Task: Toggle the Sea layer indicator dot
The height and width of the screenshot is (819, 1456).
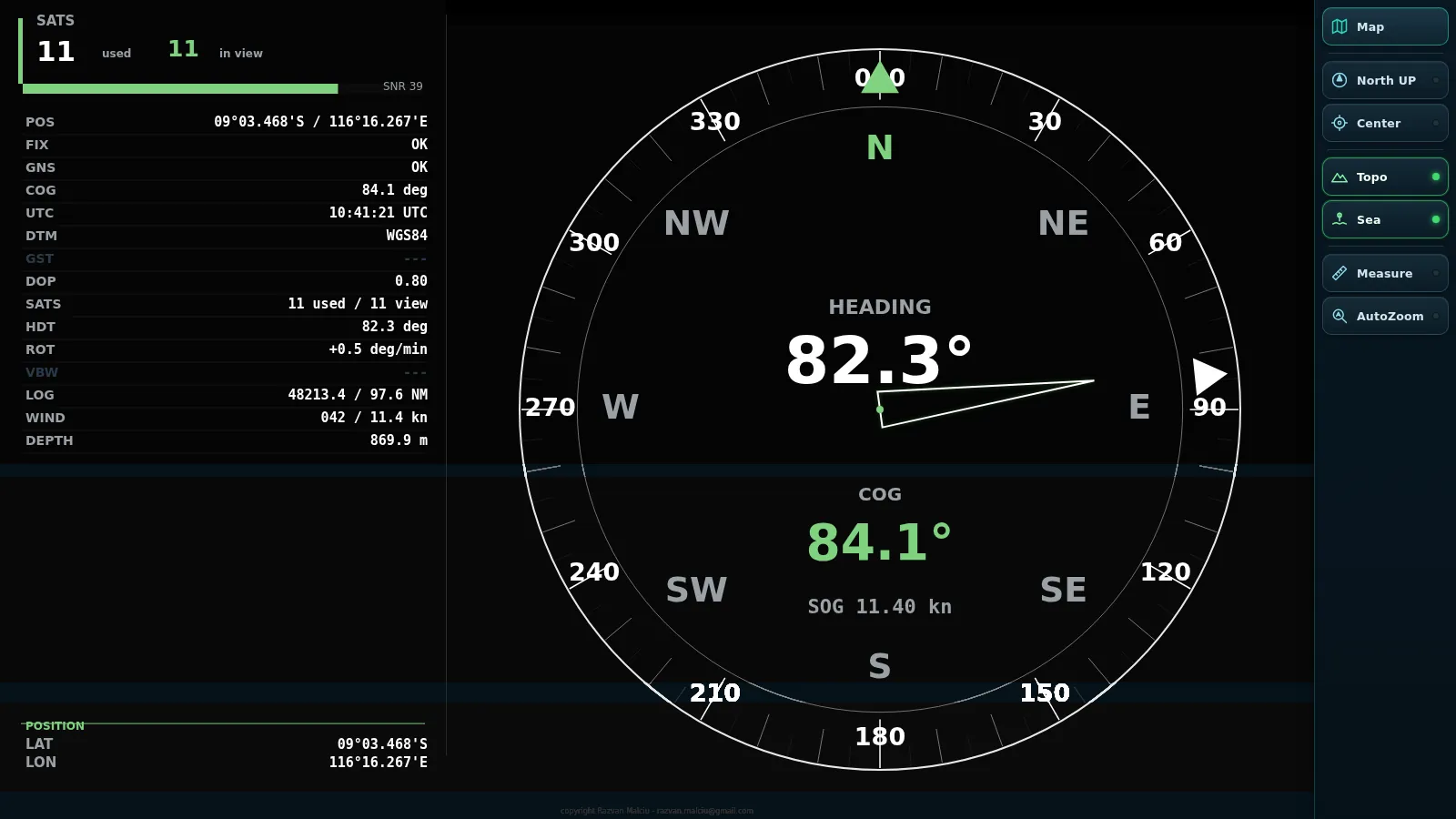Action: click(1436, 219)
